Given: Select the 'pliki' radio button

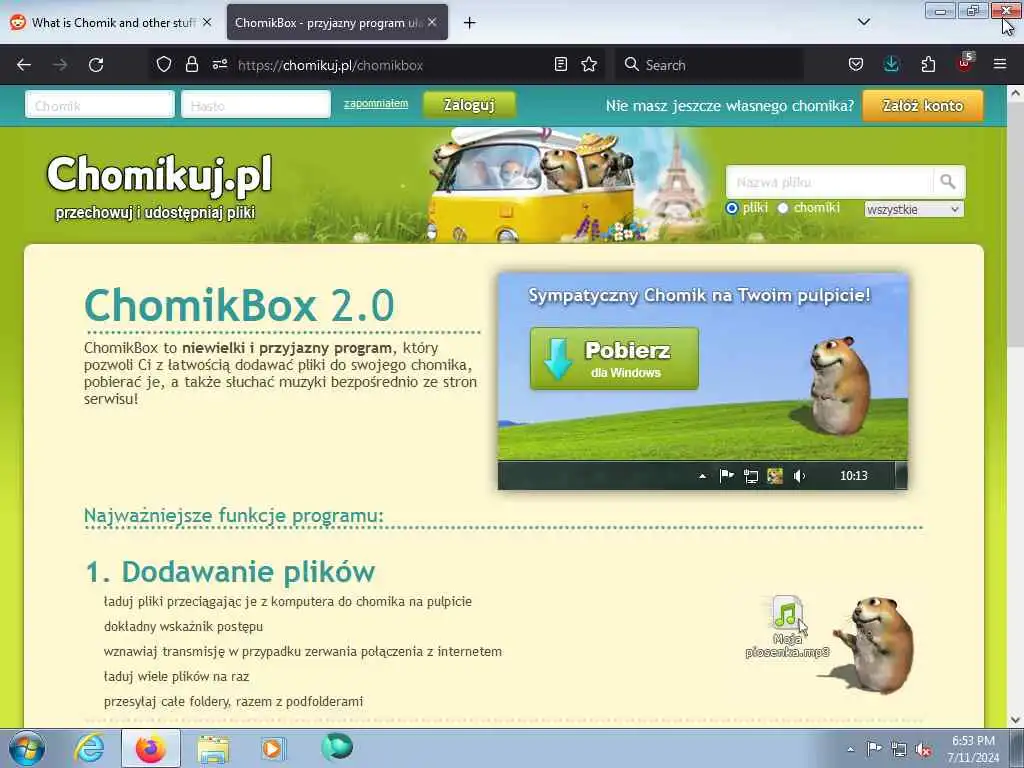Looking at the screenshot, I should click(731, 208).
